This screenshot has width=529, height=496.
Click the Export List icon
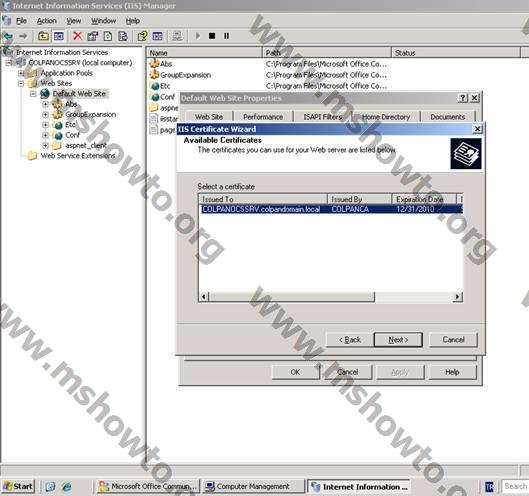(123, 36)
